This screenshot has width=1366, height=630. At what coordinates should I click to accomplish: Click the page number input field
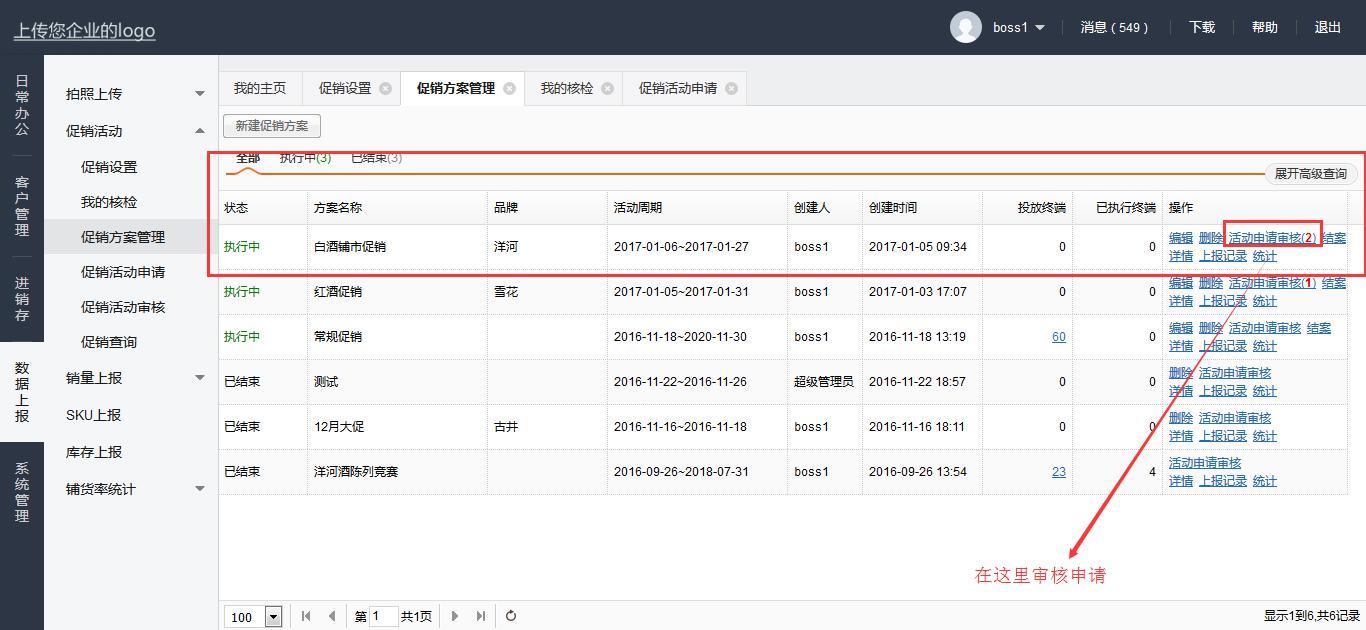(383, 616)
